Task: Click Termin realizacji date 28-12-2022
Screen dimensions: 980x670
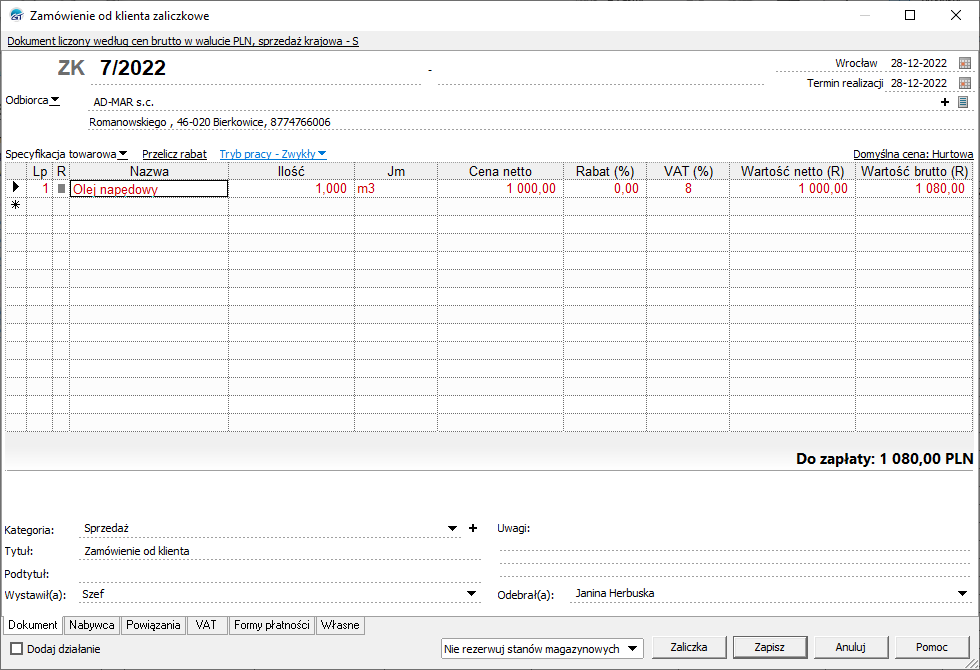Action: [x=919, y=83]
